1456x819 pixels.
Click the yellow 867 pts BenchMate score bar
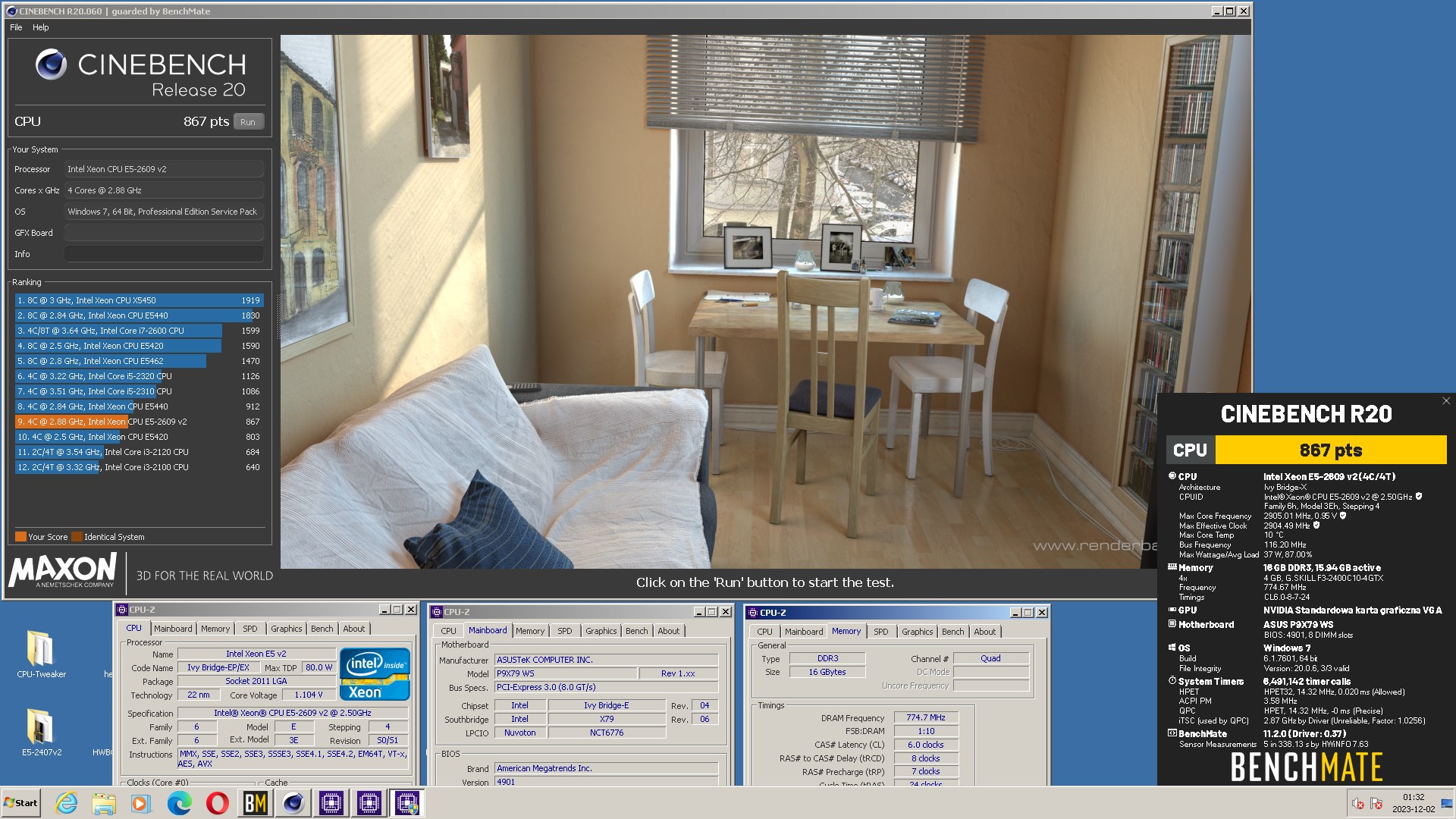pos(1331,450)
